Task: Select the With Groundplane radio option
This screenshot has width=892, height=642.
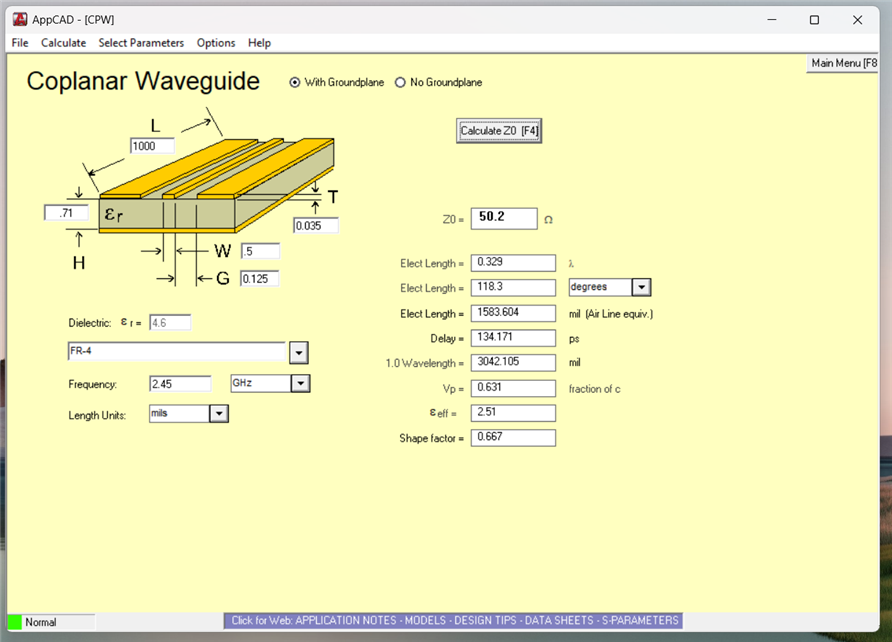Action: [x=295, y=83]
